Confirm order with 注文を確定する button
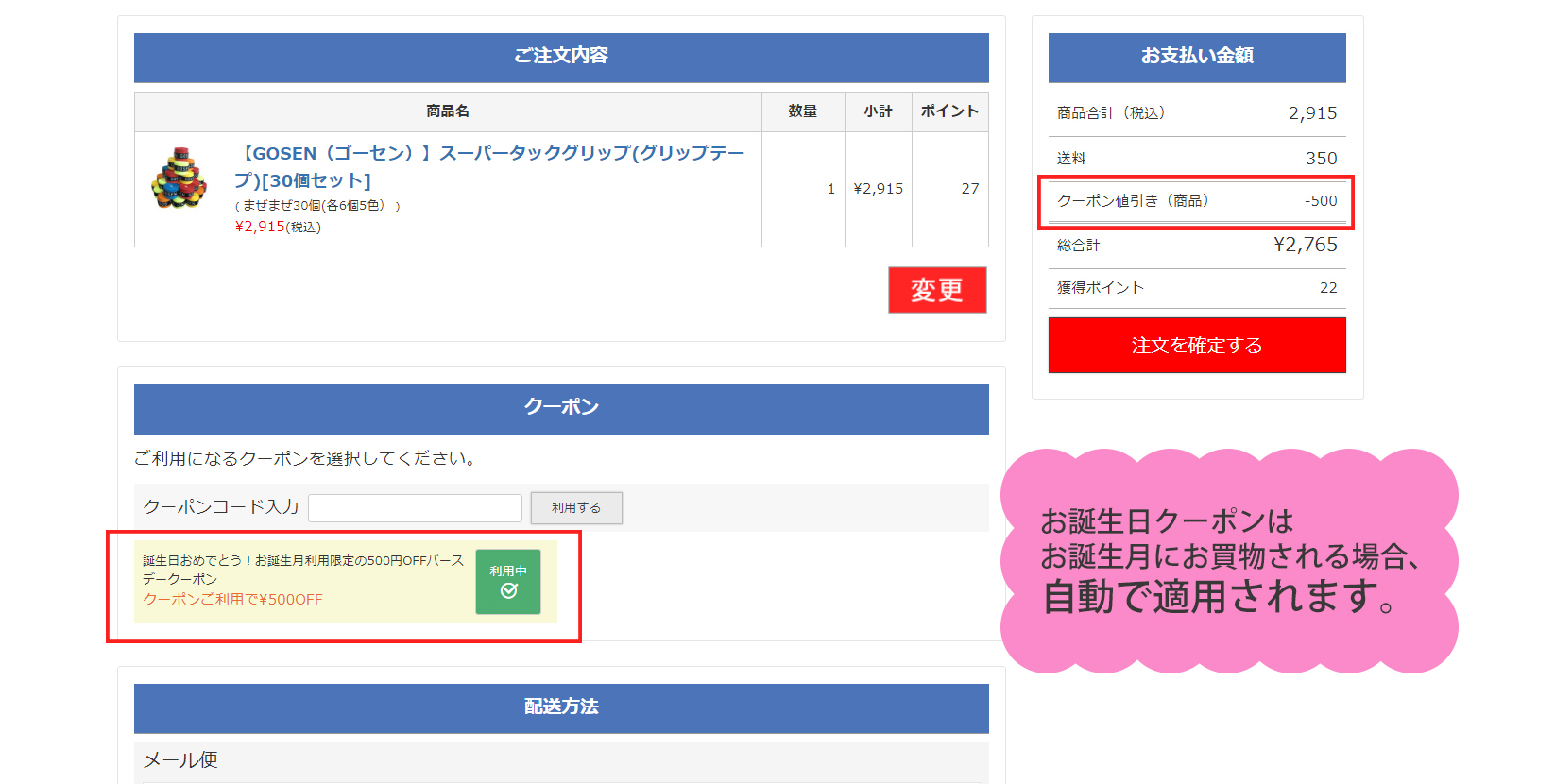The image size is (1555, 784). coord(1196,346)
